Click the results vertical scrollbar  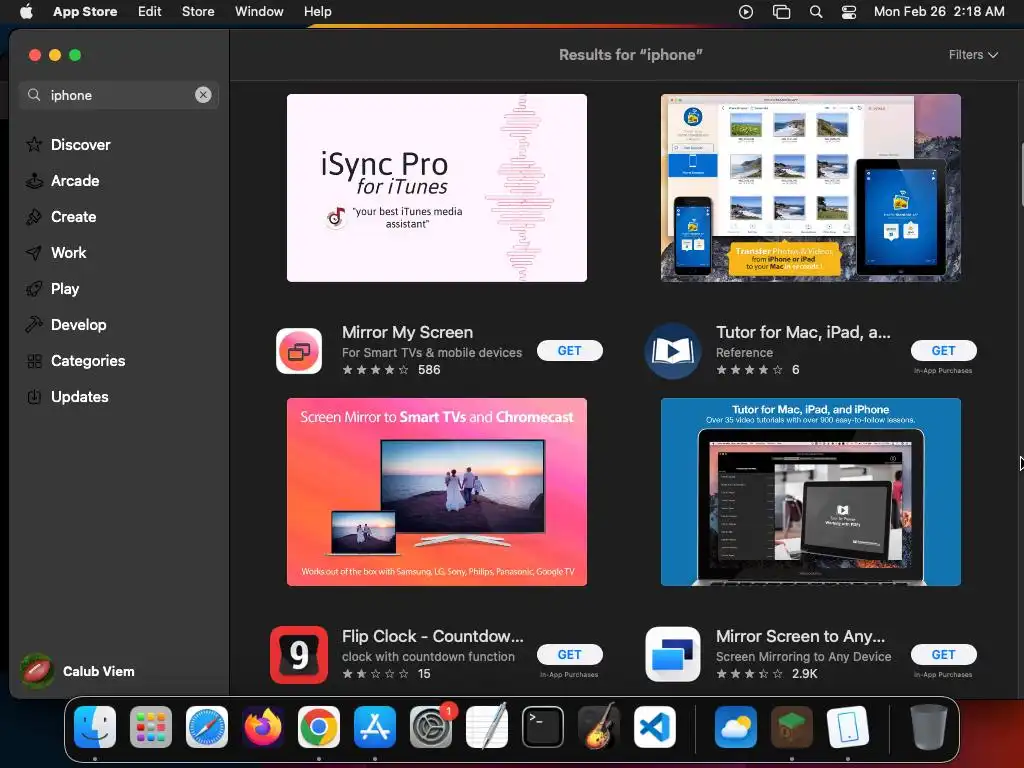[1021, 173]
